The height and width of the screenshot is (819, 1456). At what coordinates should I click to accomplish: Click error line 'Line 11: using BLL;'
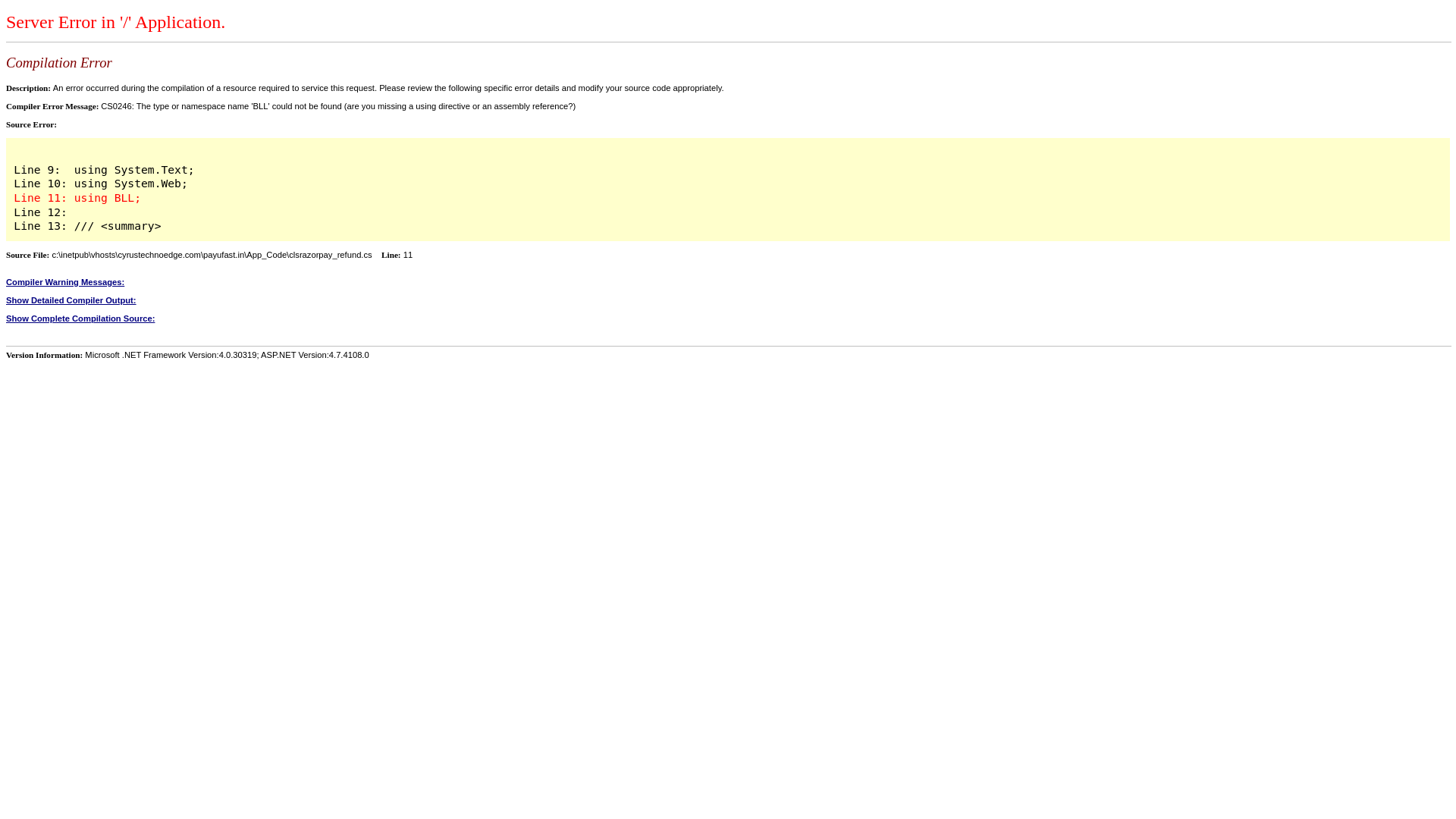77,198
